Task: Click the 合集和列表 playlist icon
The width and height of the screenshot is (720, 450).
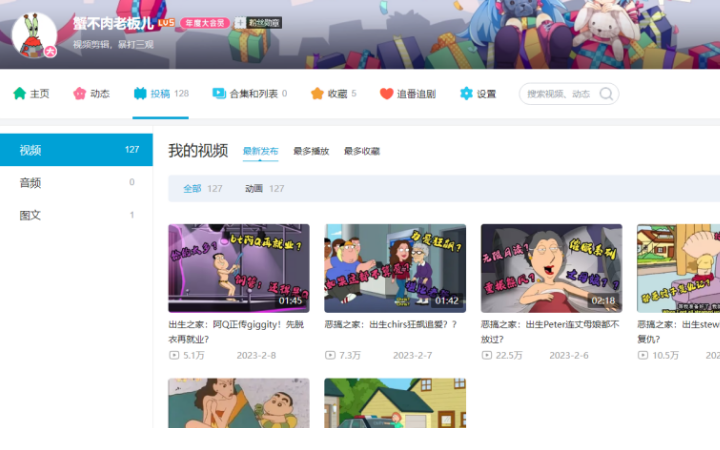Action: pos(219,94)
